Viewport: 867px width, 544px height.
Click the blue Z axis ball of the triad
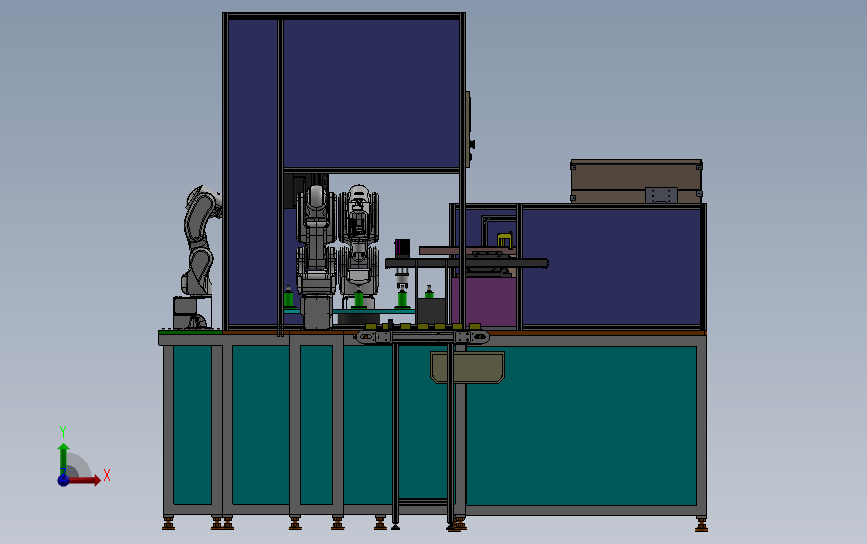63,480
